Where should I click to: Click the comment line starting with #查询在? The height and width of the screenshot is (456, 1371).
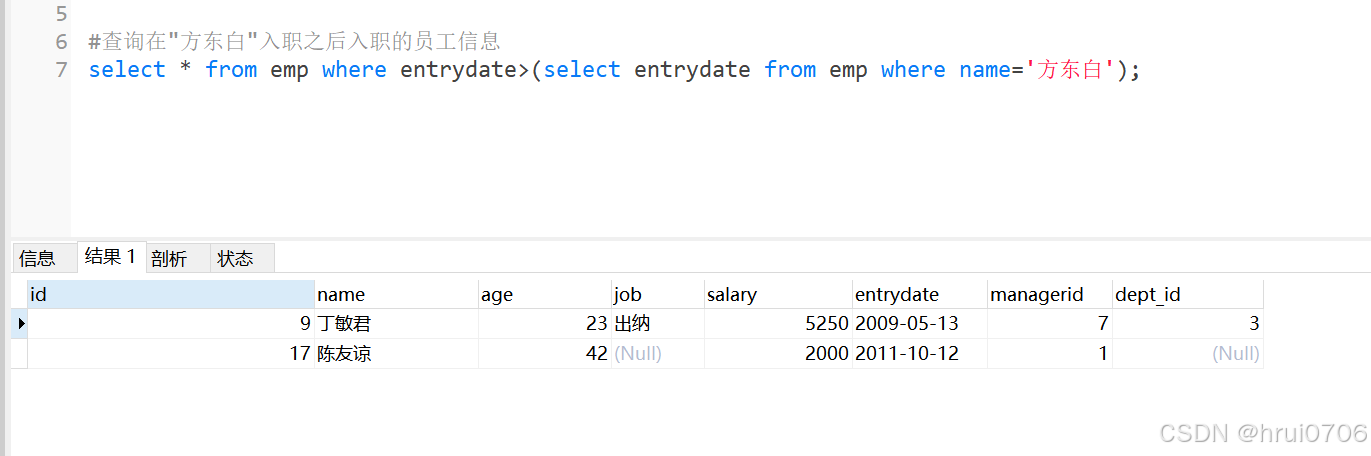[x=295, y=42]
